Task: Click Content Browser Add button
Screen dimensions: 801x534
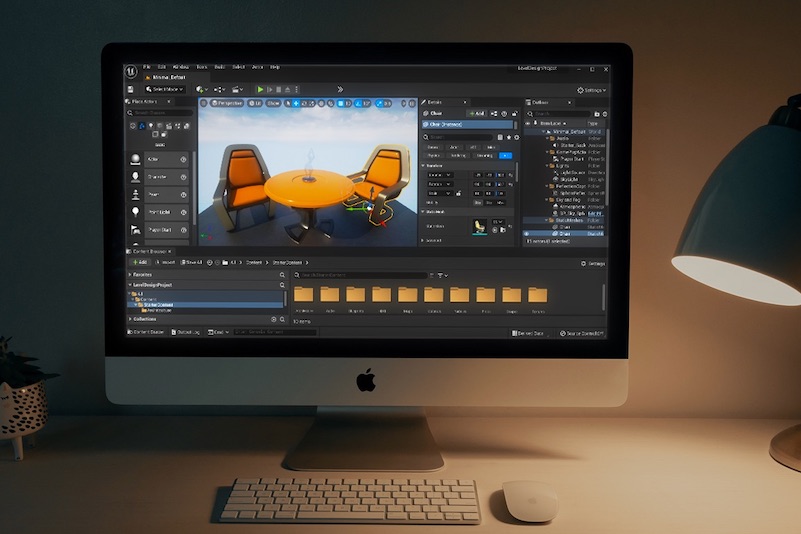Action: coord(139,262)
